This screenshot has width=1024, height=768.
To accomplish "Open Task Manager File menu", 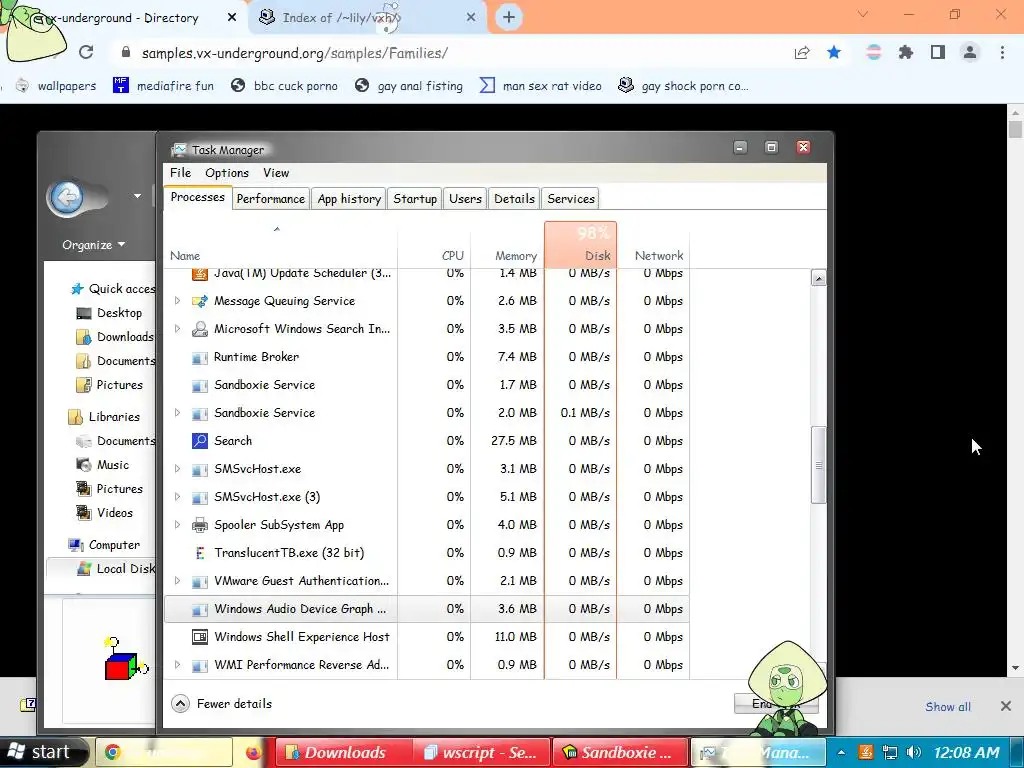I will (x=180, y=173).
